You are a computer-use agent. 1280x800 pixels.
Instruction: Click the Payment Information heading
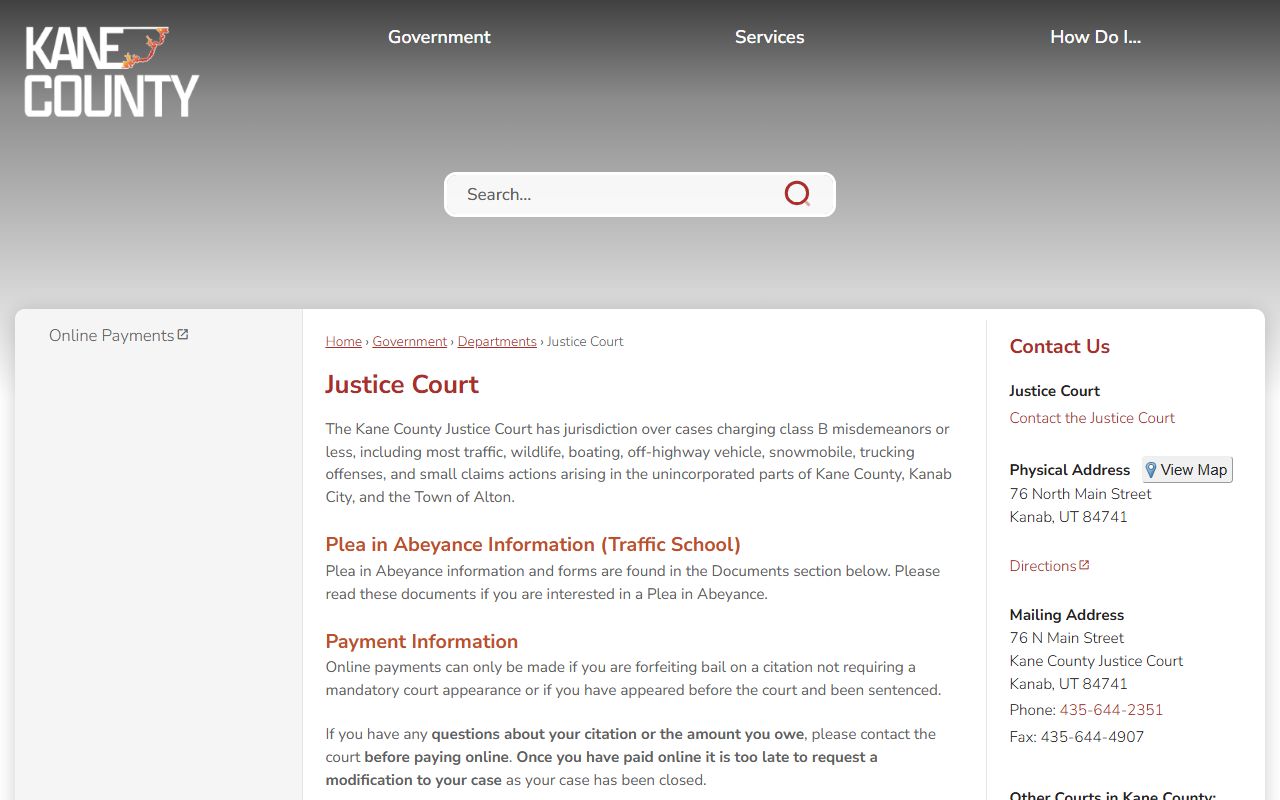pos(421,641)
